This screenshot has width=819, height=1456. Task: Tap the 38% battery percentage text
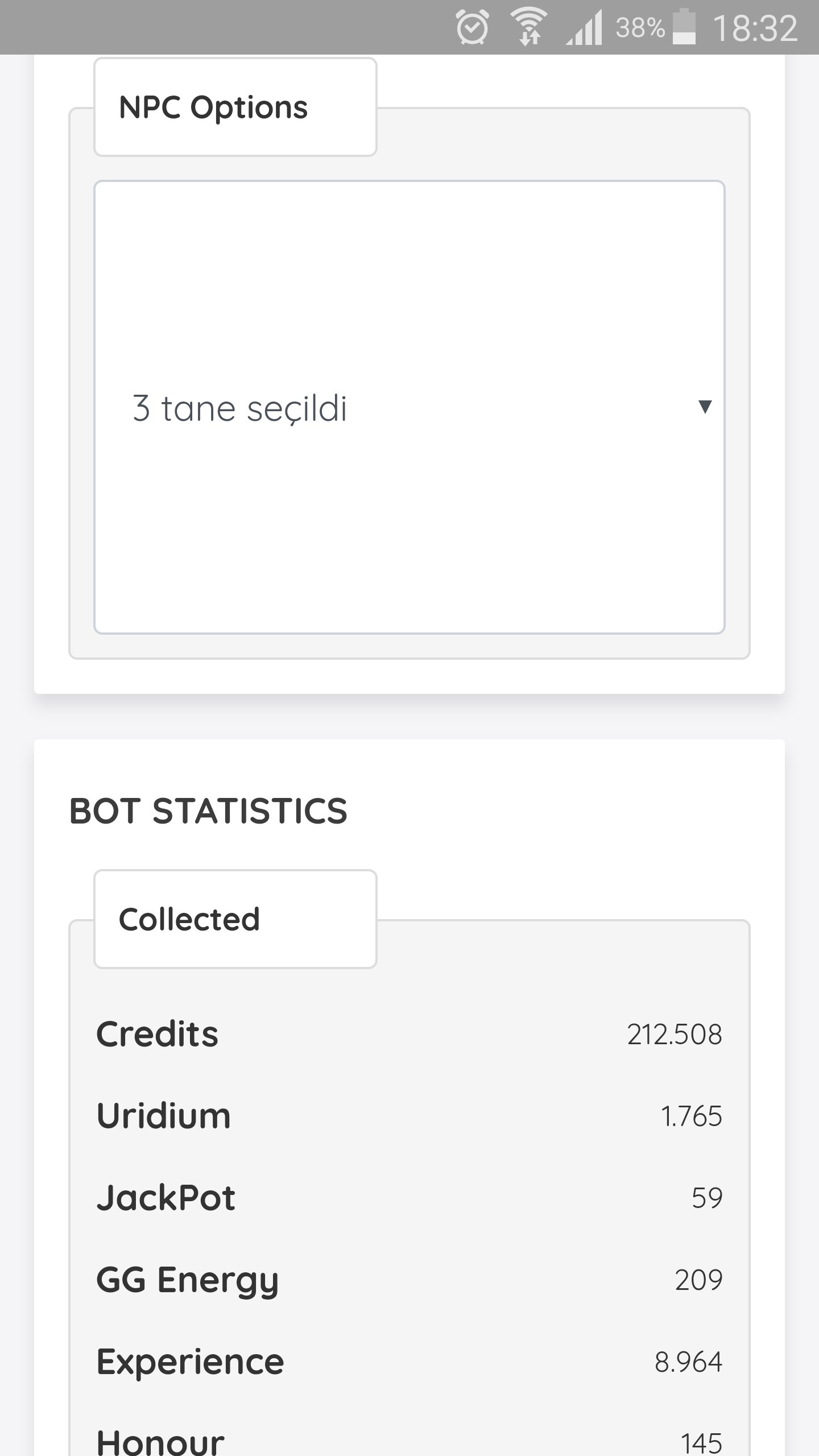pyautogui.click(x=640, y=28)
